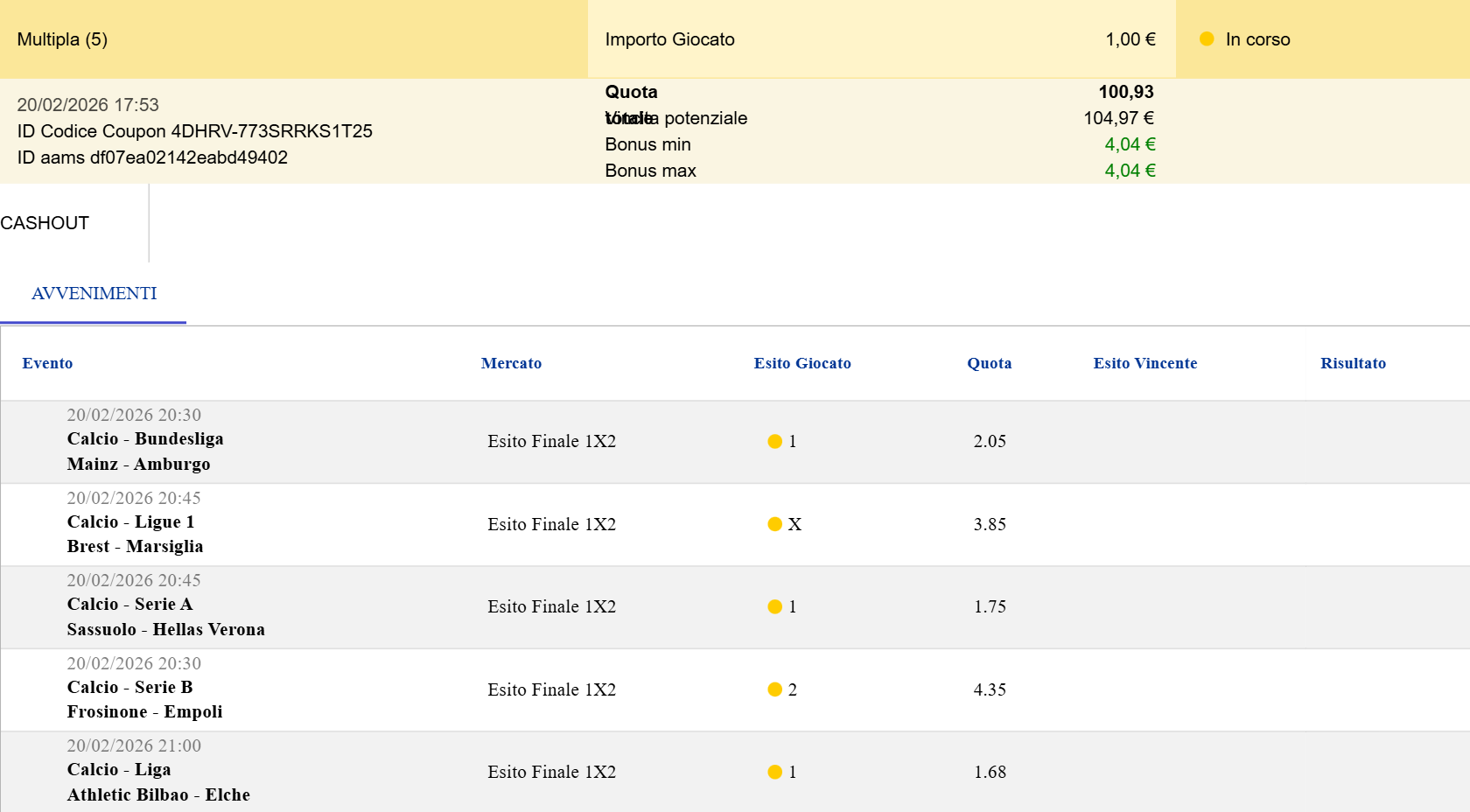Open the AVVENIMENTI tab

[x=94, y=294]
